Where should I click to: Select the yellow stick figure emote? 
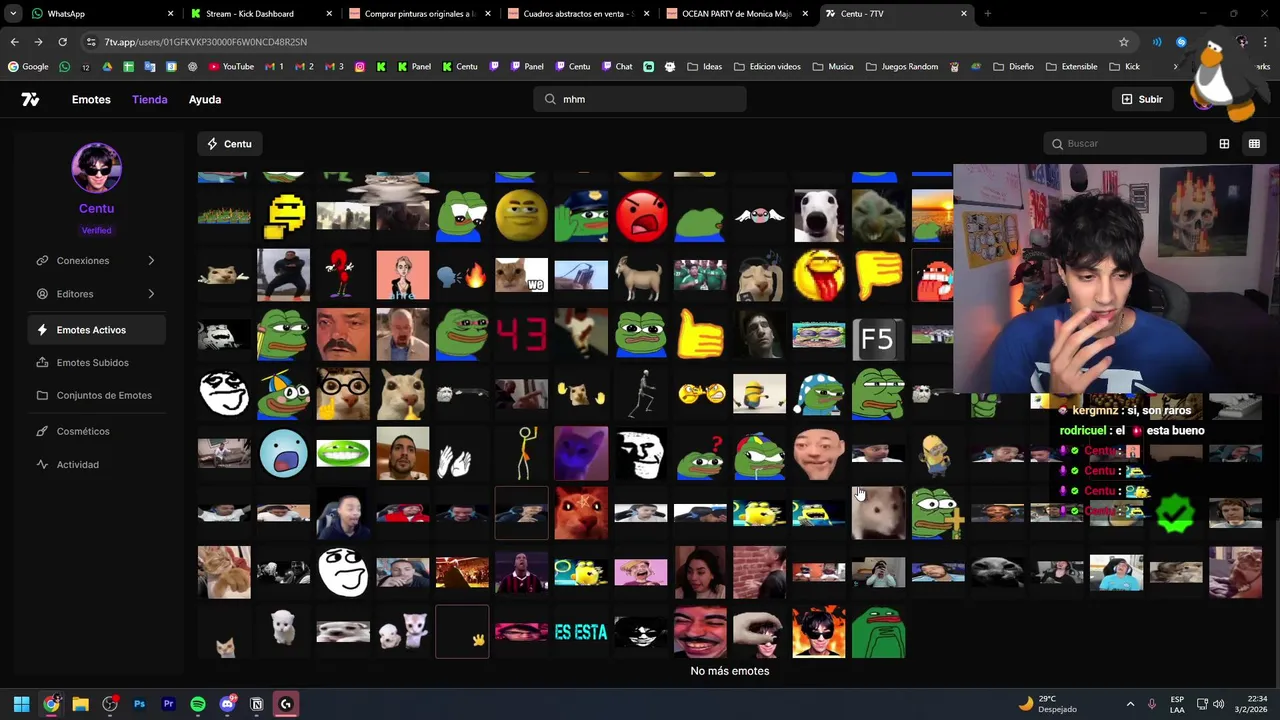[x=522, y=454]
